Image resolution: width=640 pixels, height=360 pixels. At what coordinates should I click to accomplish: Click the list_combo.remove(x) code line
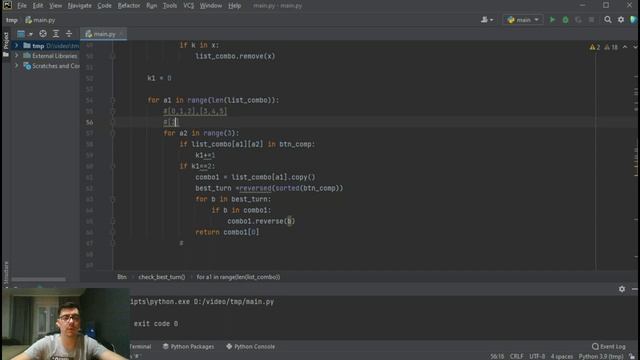[235, 56]
